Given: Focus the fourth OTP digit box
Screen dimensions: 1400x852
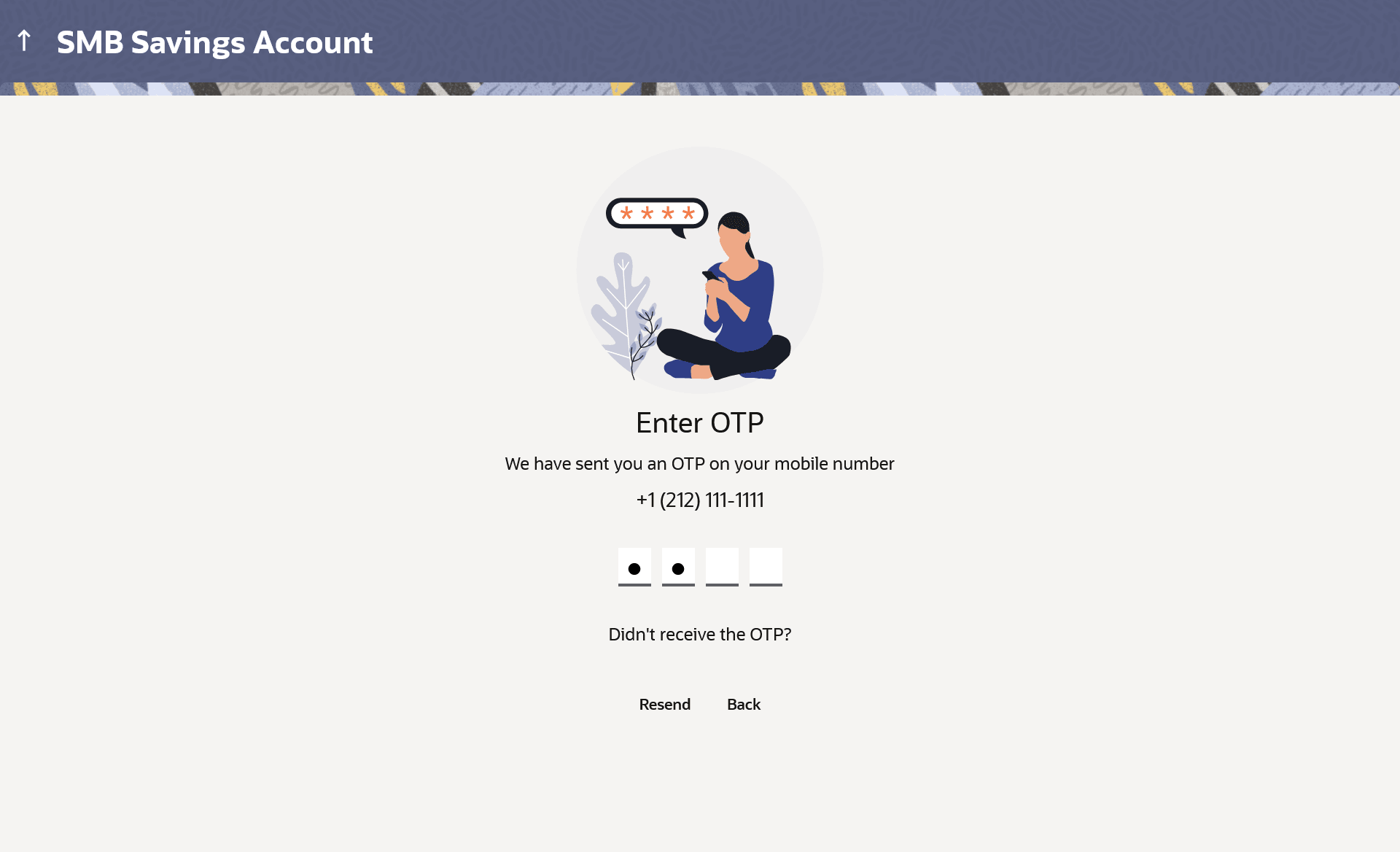Looking at the screenshot, I should (766, 566).
